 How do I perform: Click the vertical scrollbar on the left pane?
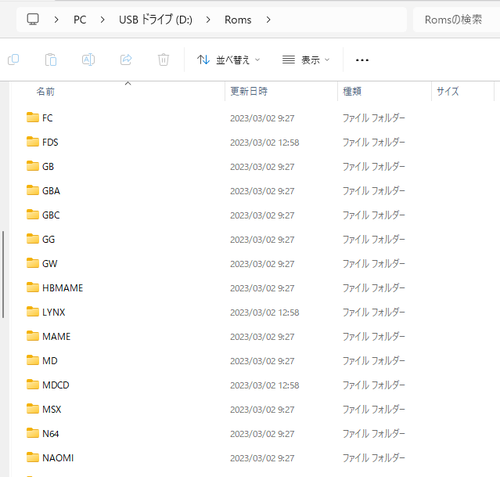pyautogui.click(x=3, y=274)
